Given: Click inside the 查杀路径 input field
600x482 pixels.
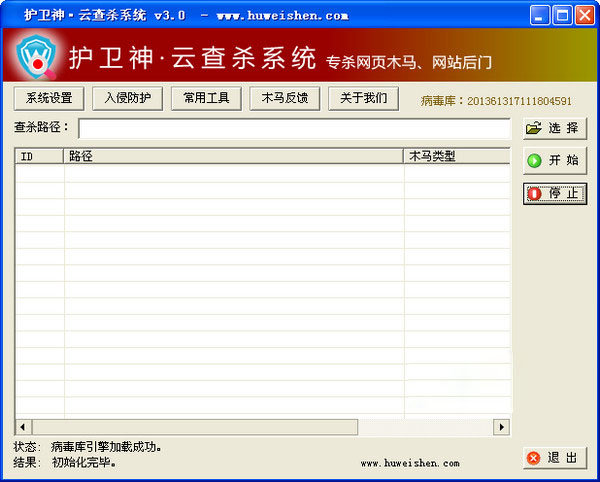Looking at the screenshot, I should (294, 129).
